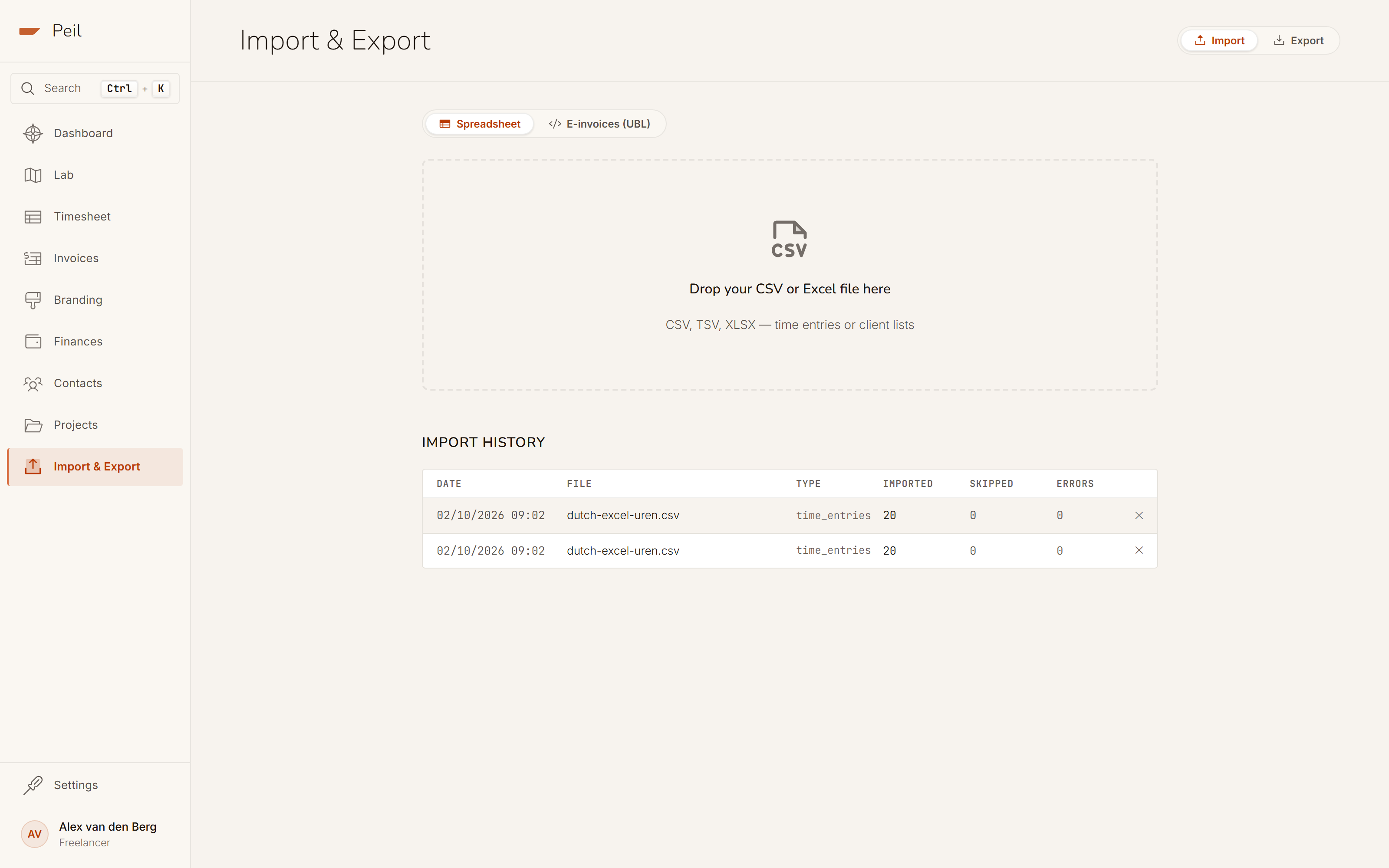Click the IMPORT HISTORY heading
Image resolution: width=1389 pixels, height=868 pixels.
point(483,443)
